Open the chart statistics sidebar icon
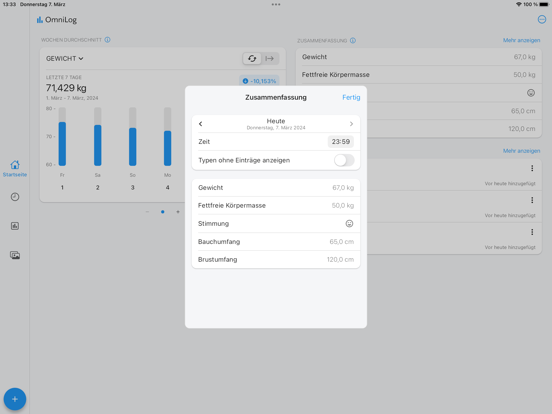 point(15,226)
